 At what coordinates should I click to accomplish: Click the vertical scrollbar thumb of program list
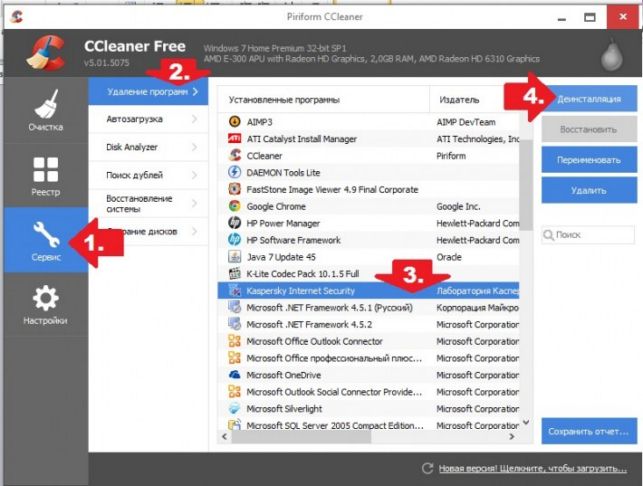click(526, 185)
